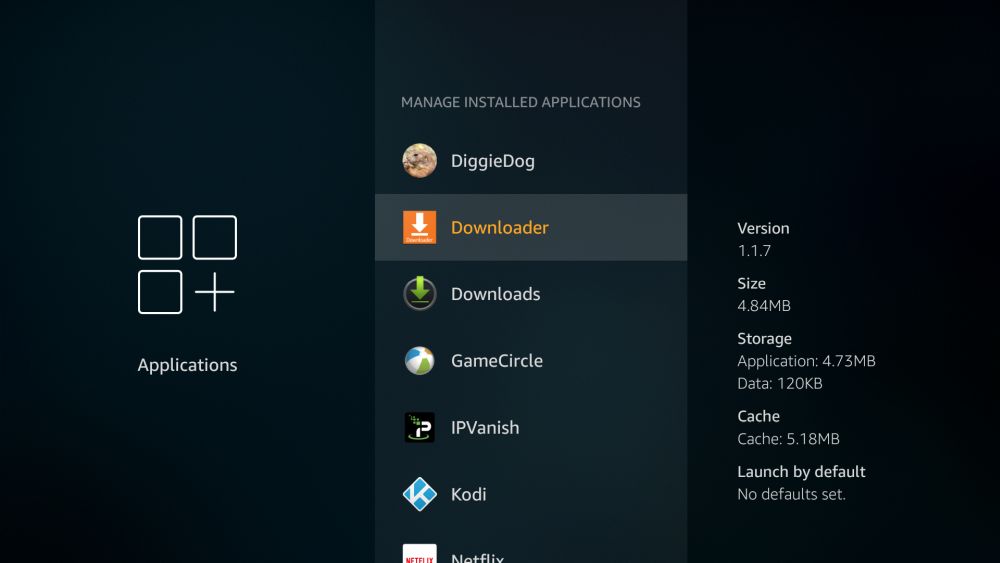Click the version value 1.1.7
This screenshot has width=1000, height=563.
754,251
